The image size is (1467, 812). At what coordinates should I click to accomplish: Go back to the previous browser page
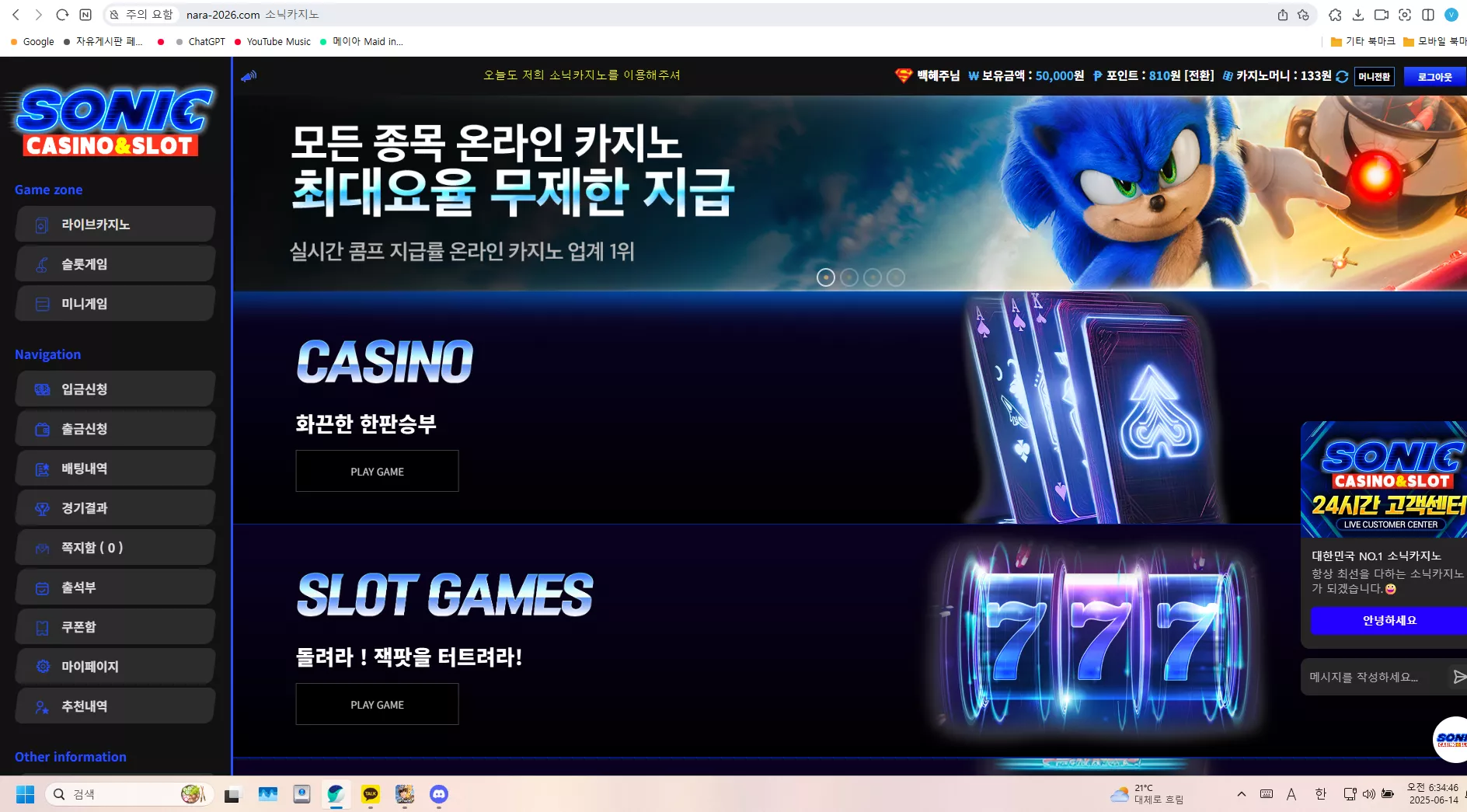(x=16, y=15)
